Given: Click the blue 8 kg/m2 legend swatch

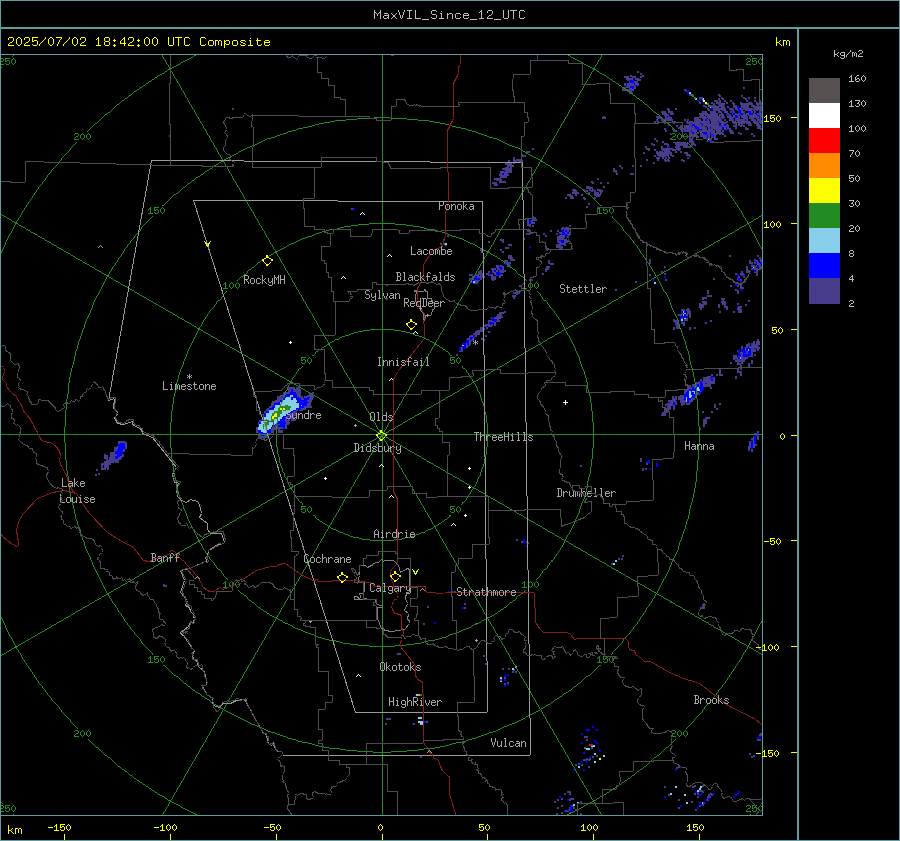Looking at the screenshot, I should [x=824, y=265].
